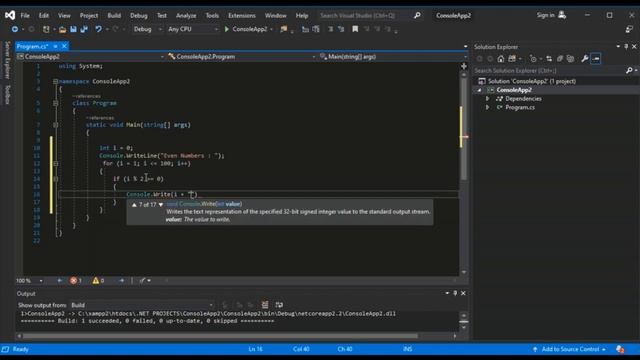The width and height of the screenshot is (640, 360).
Task: Start ConsoleApp2 with the green play button
Action: [x=227, y=29]
